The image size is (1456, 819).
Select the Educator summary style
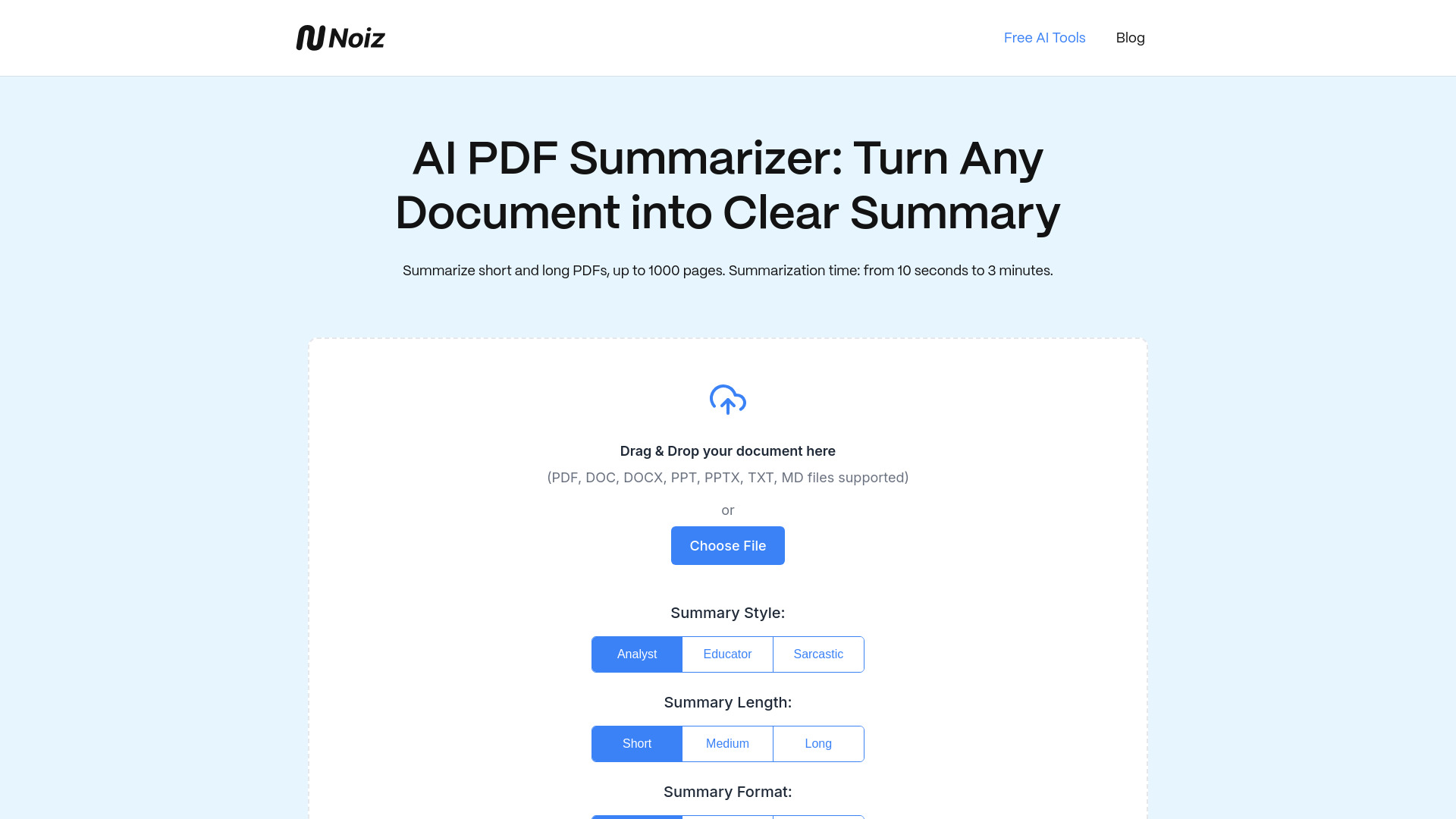pos(728,654)
